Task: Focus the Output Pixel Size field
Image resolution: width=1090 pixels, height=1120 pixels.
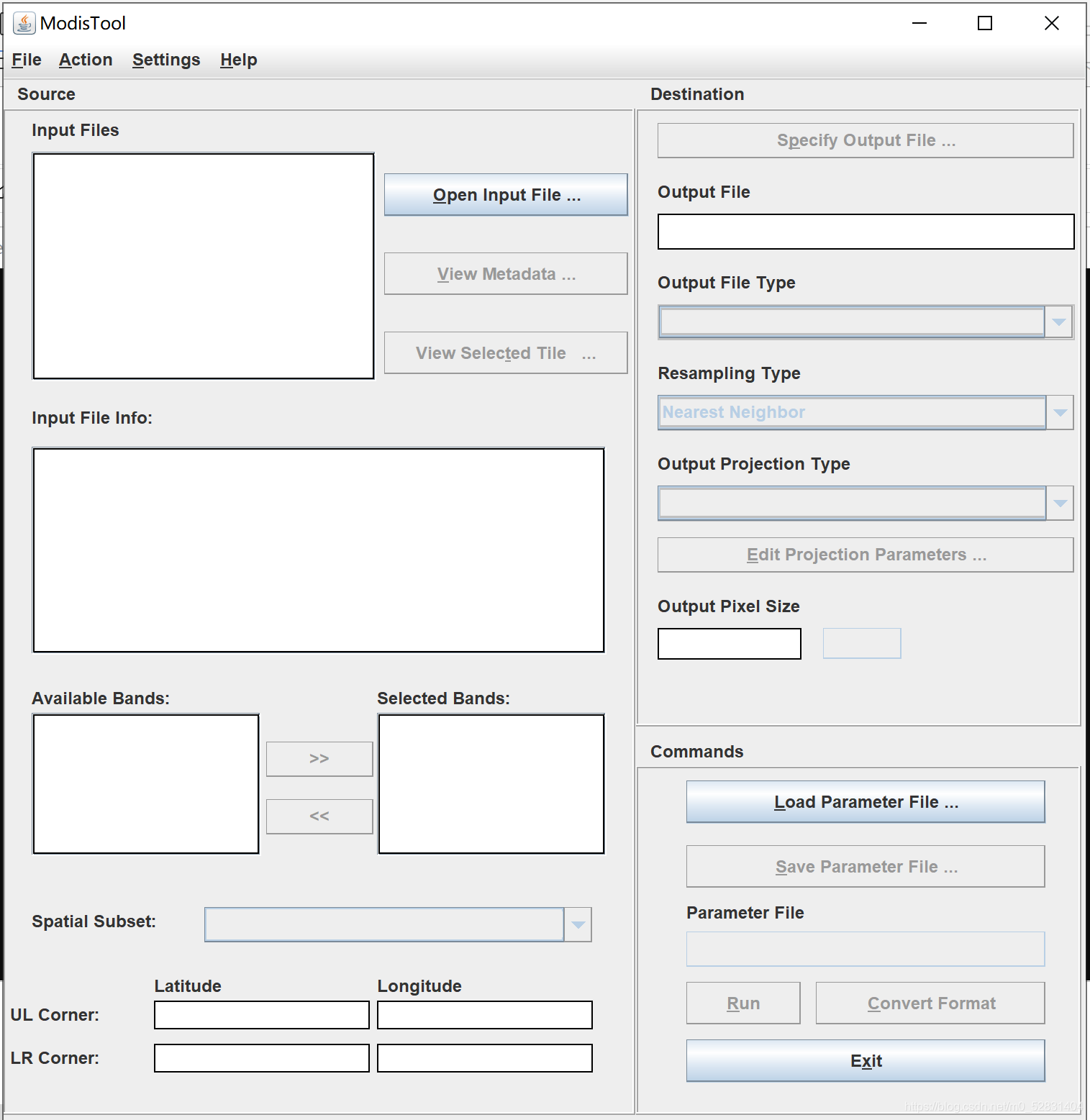Action: (x=730, y=644)
